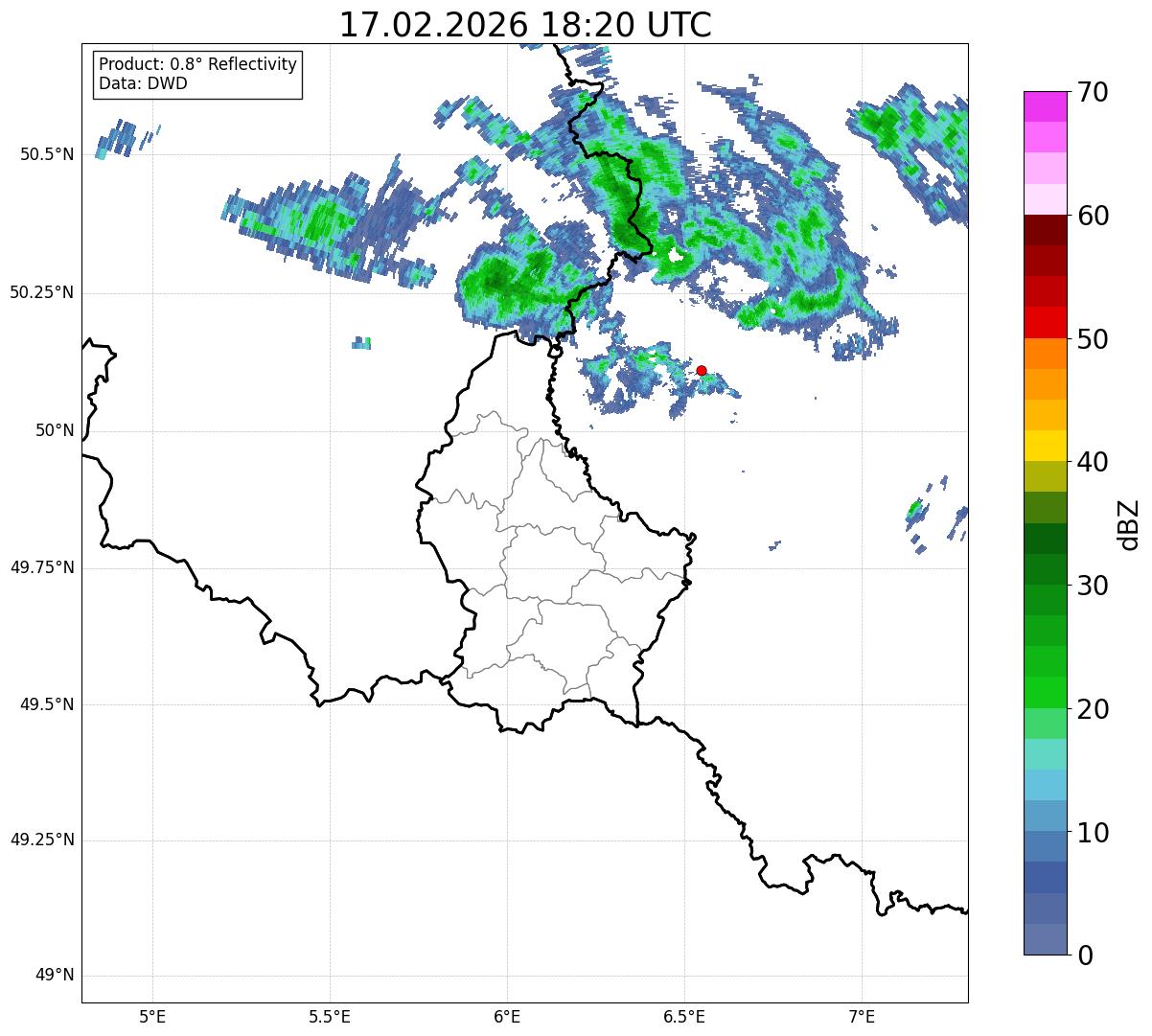Click the 50°N latitude label
This screenshot has height=1036, width=1152.
coord(55,430)
